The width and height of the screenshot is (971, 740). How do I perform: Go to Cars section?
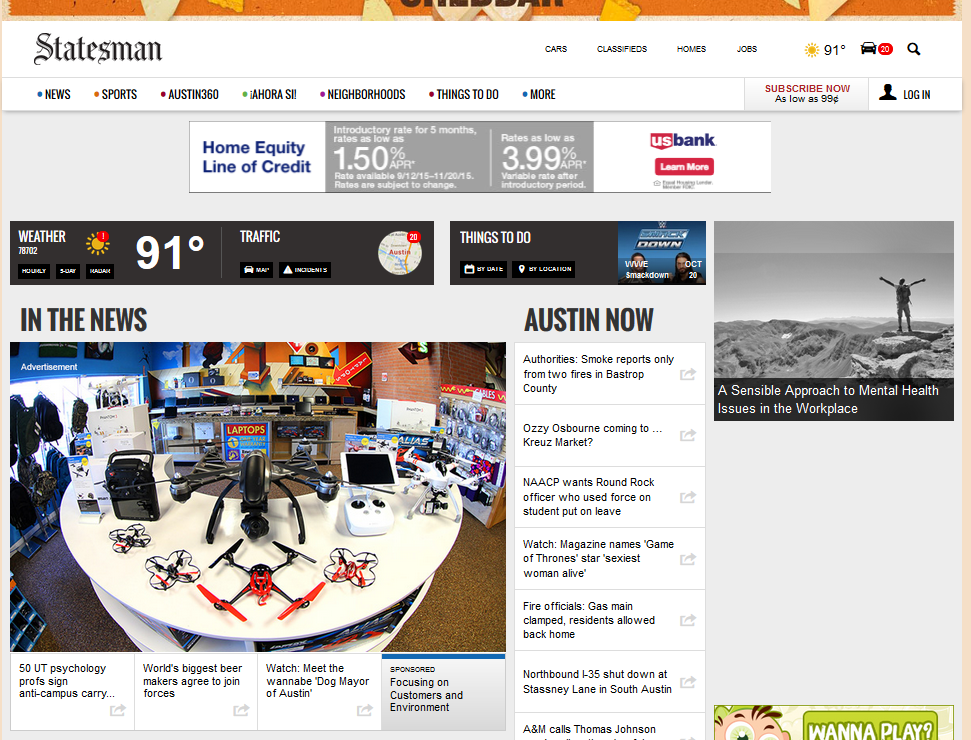[x=555, y=49]
